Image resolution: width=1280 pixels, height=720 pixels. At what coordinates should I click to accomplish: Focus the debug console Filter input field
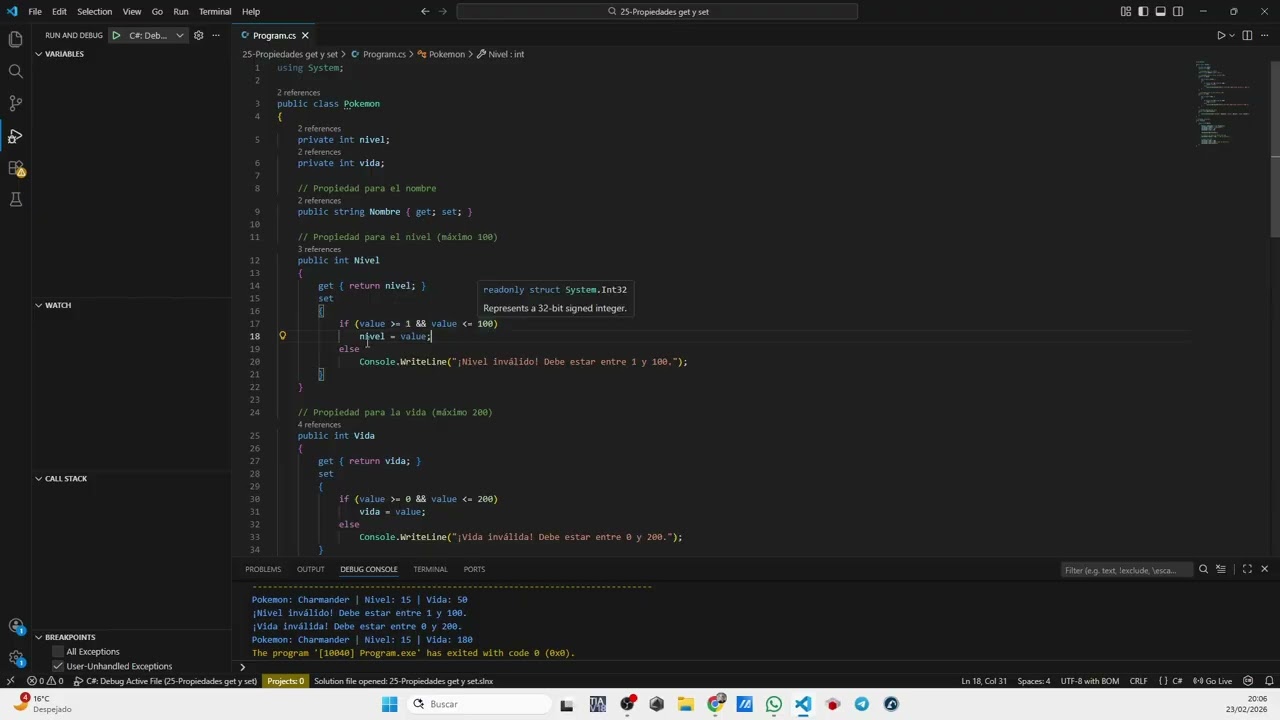point(1125,570)
